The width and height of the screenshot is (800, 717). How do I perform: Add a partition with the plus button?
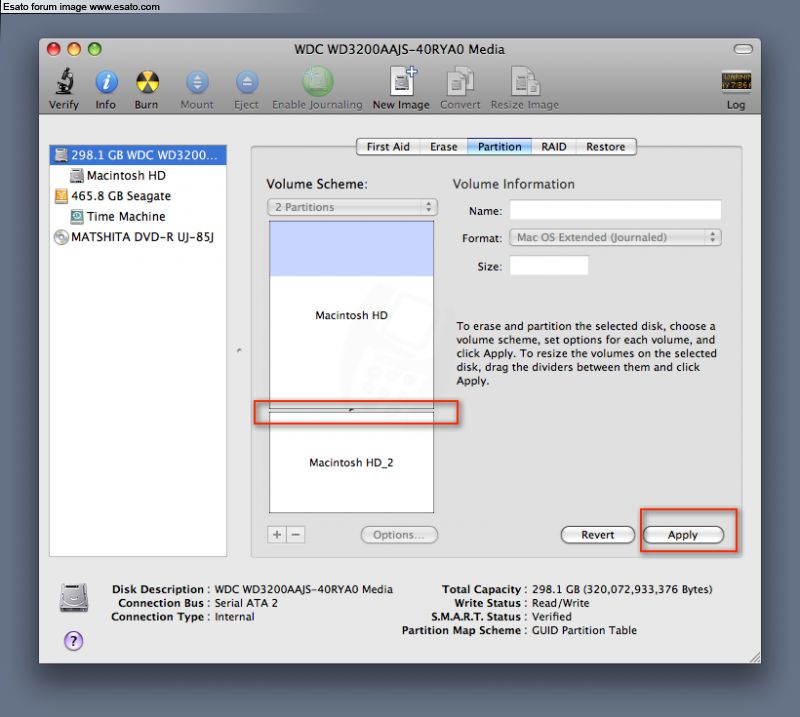point(277,535)
